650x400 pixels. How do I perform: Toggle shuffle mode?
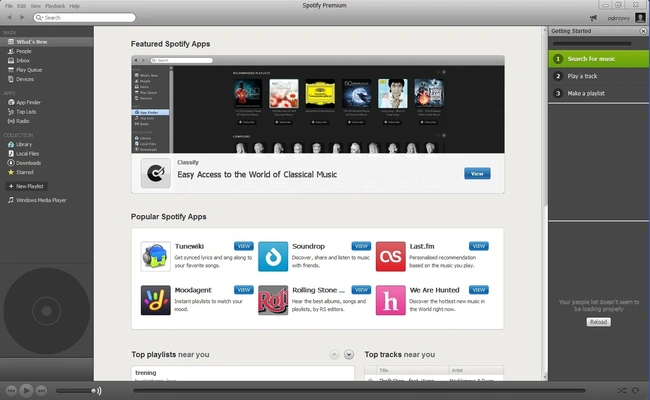(621, 390)
